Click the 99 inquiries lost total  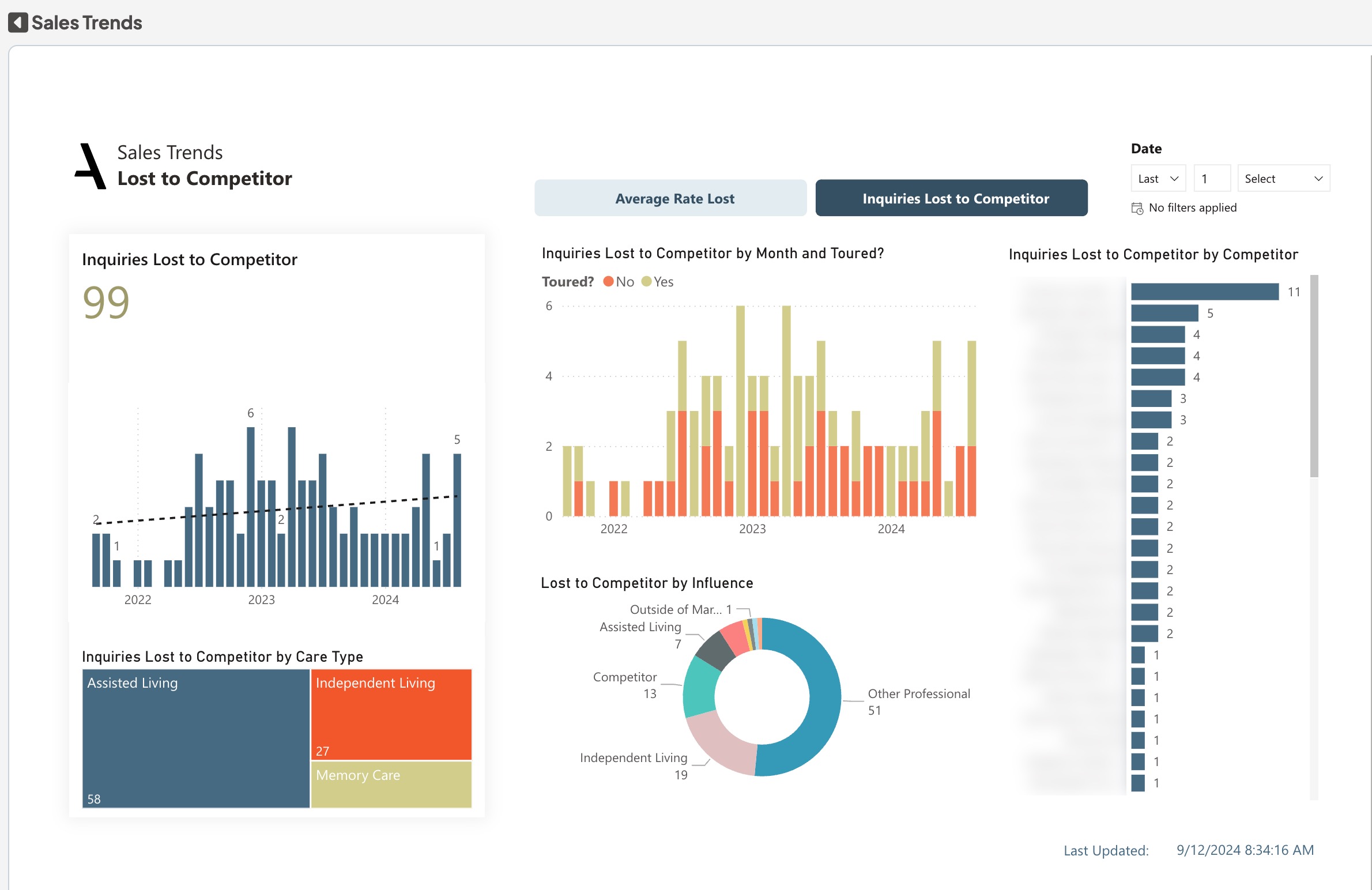coord(106,302)
